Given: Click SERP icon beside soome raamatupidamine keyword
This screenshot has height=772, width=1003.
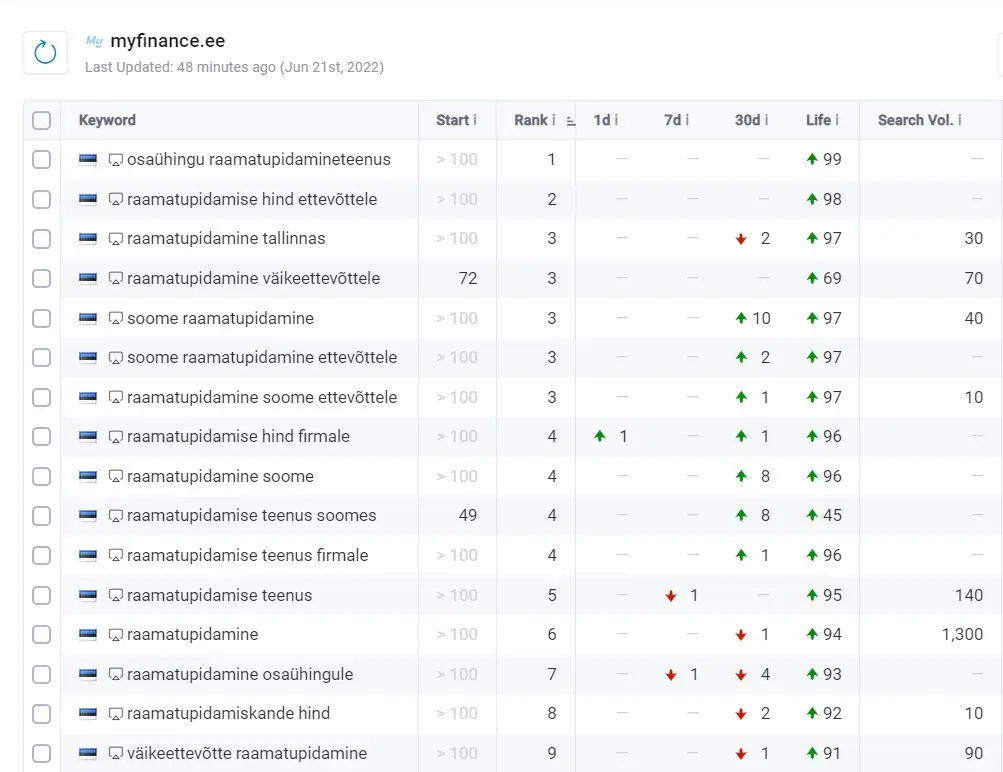Looking at the screenshot, I should 115,319.
